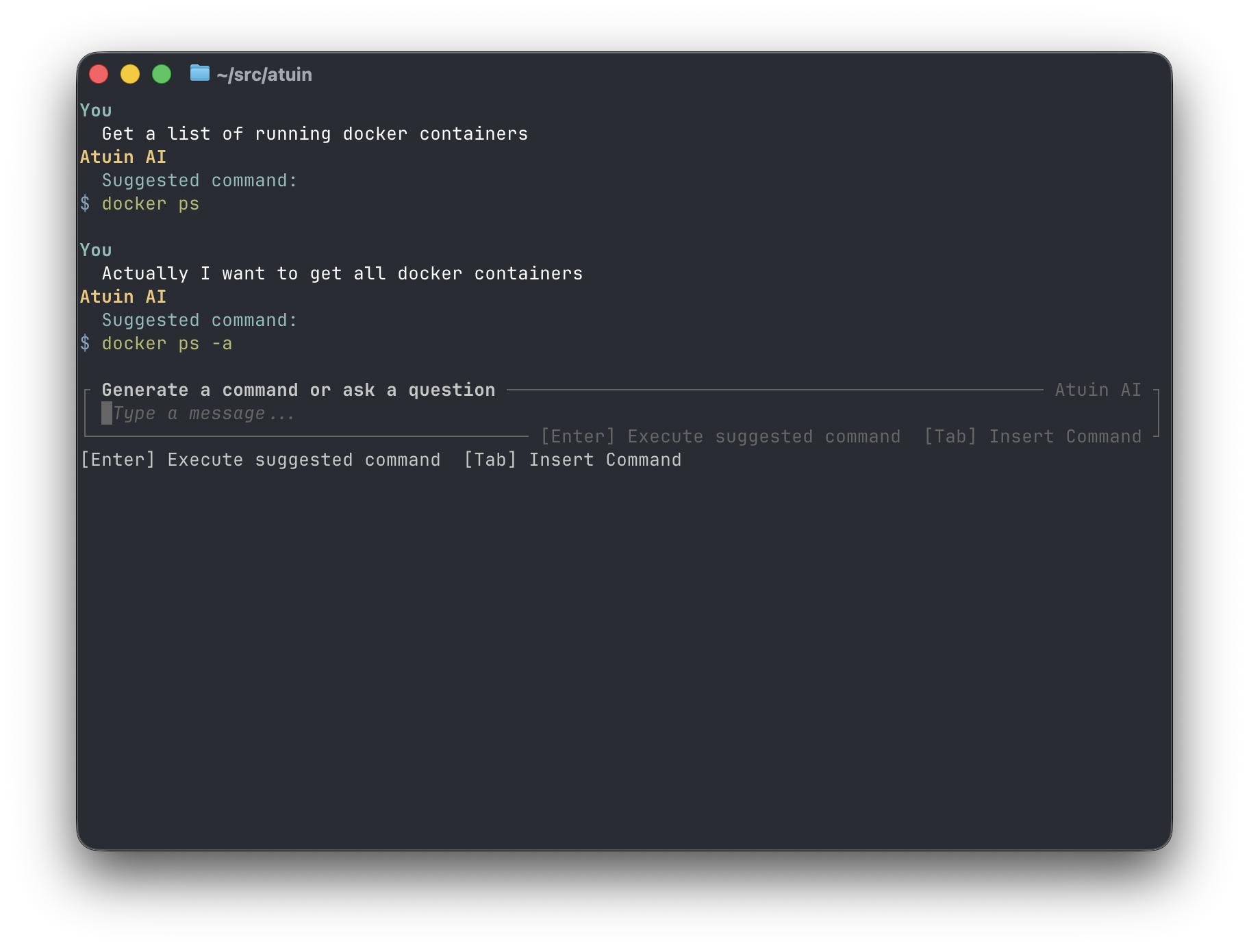Click the dollar prompt before first 'docker ps'
The width and height of the screenshot is (1249, 952).
coord(85,204)
